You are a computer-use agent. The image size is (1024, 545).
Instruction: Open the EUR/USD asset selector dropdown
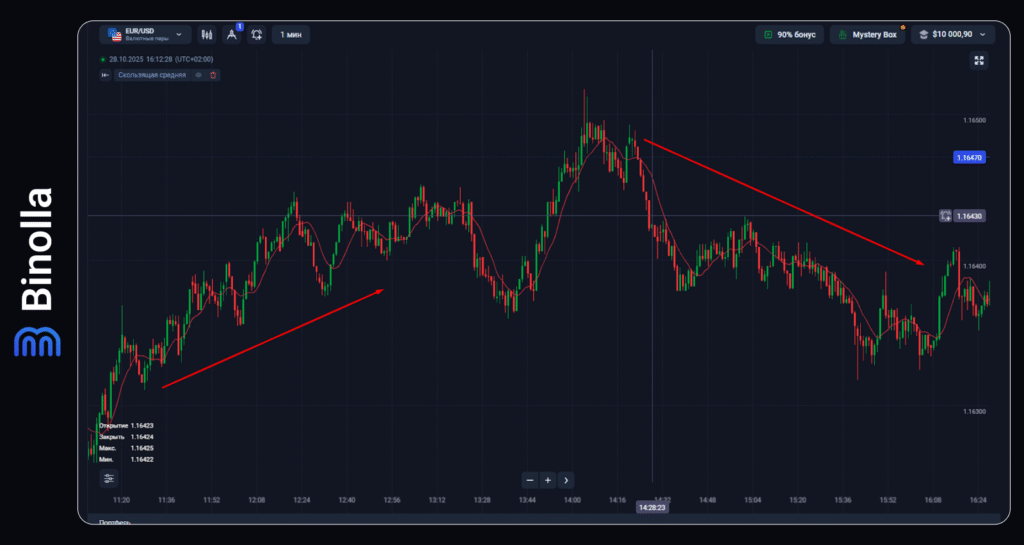[145, 35]
